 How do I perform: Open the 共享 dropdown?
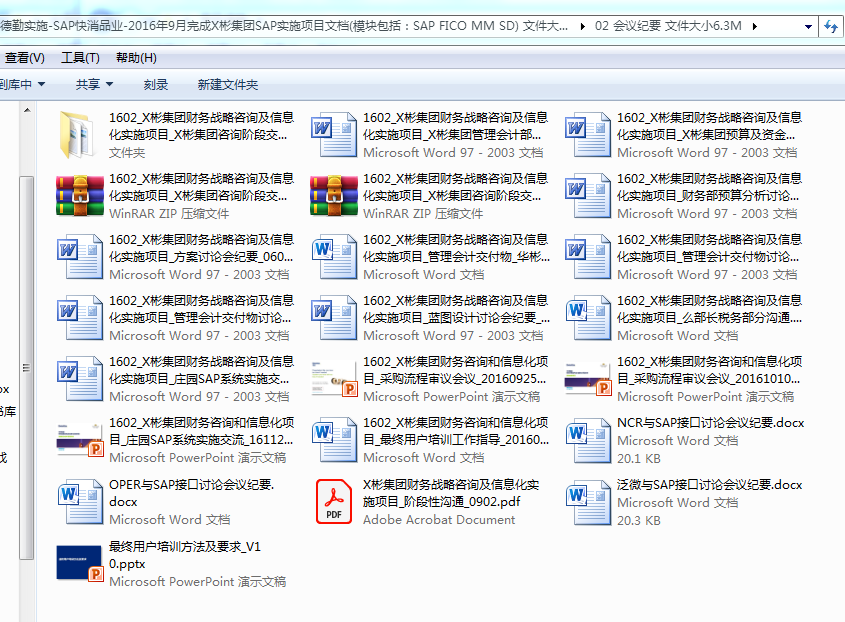(94, 84)
